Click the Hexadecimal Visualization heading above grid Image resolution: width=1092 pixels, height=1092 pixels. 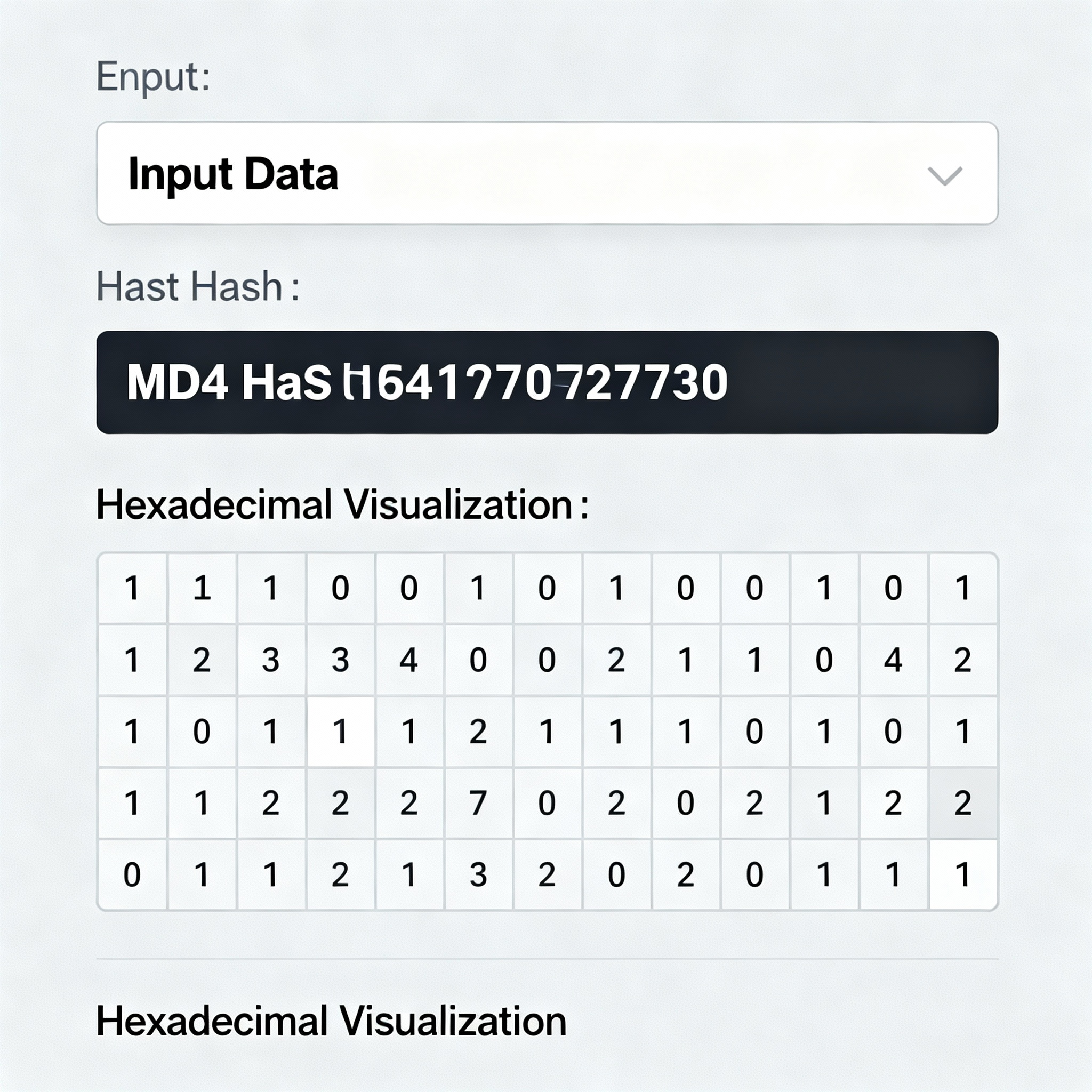342,504
